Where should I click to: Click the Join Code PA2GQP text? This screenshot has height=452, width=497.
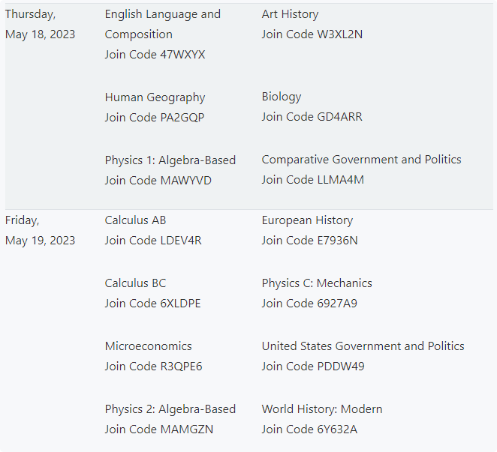pyautogui.click(x=155, y=117)
